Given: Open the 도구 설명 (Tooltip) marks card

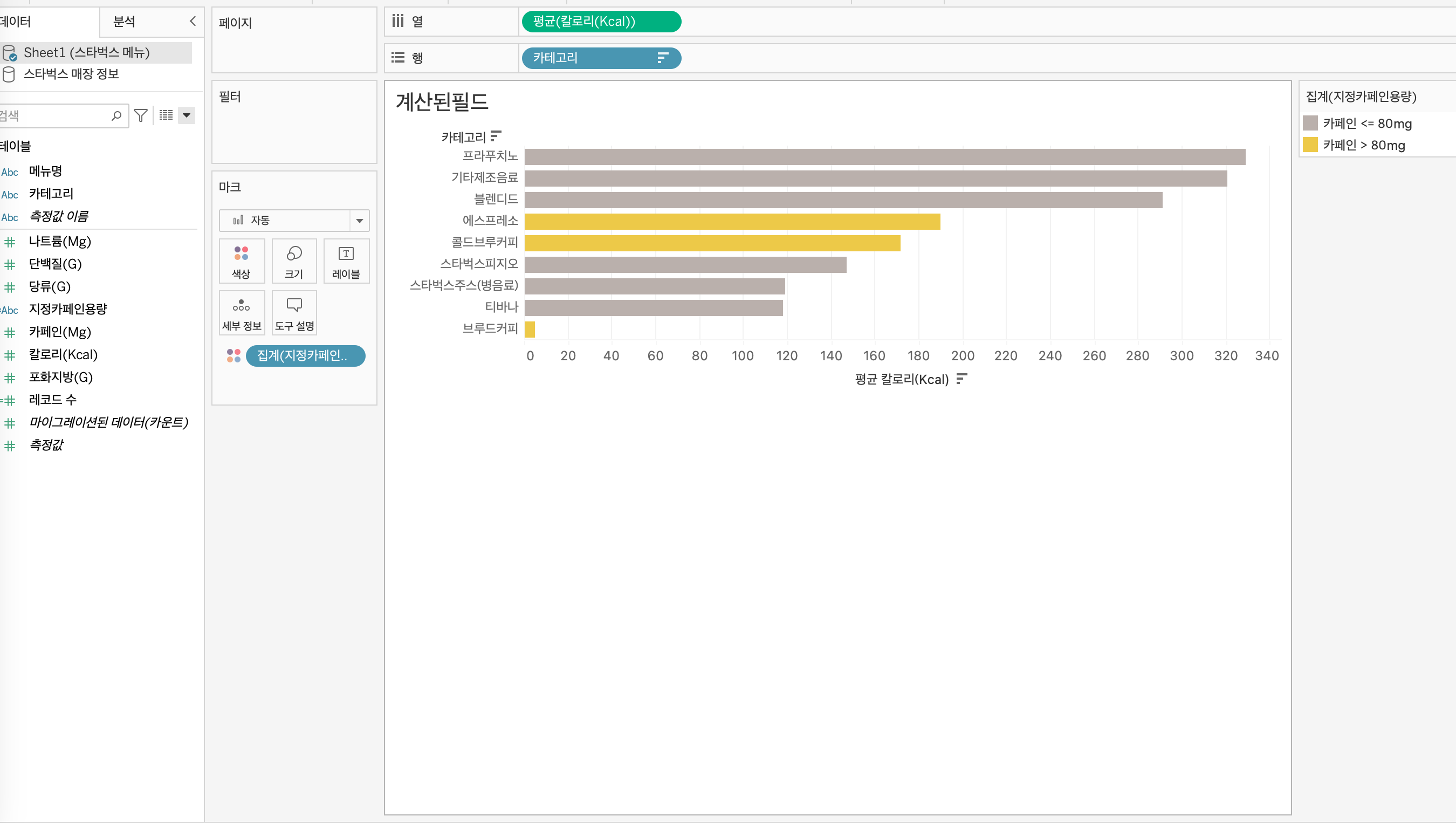Looking at the screenshot, I should (294, 313).
